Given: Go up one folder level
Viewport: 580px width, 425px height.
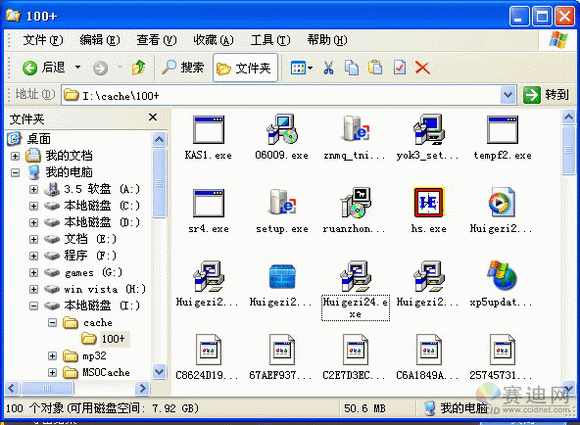Looking at the screenshot, I should (138, 68).
